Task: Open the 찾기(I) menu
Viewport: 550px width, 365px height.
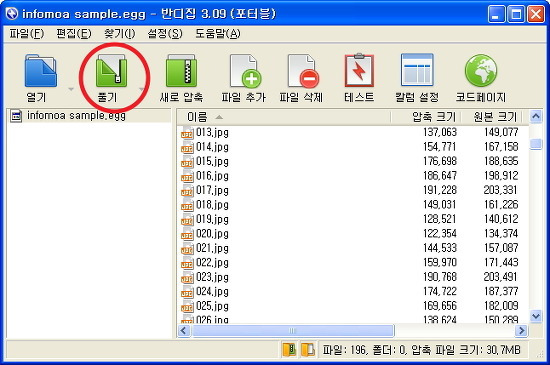Action: click(119, 34)
